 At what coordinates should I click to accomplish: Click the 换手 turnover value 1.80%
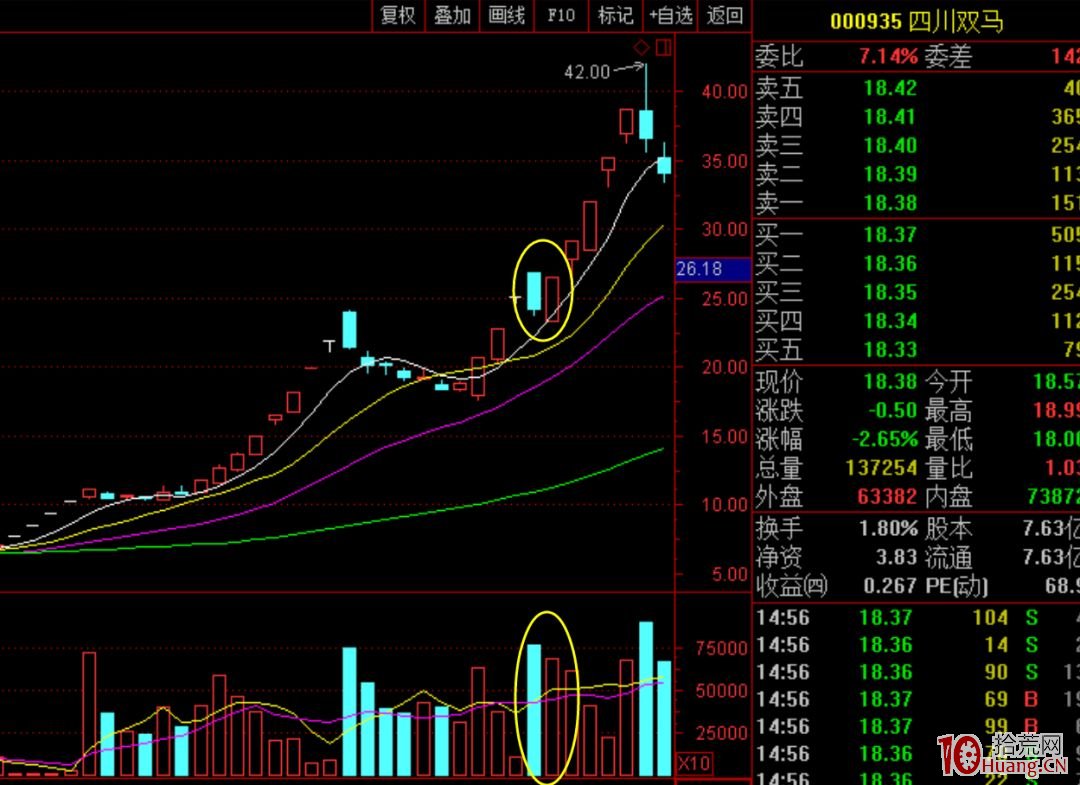(888, 529)
